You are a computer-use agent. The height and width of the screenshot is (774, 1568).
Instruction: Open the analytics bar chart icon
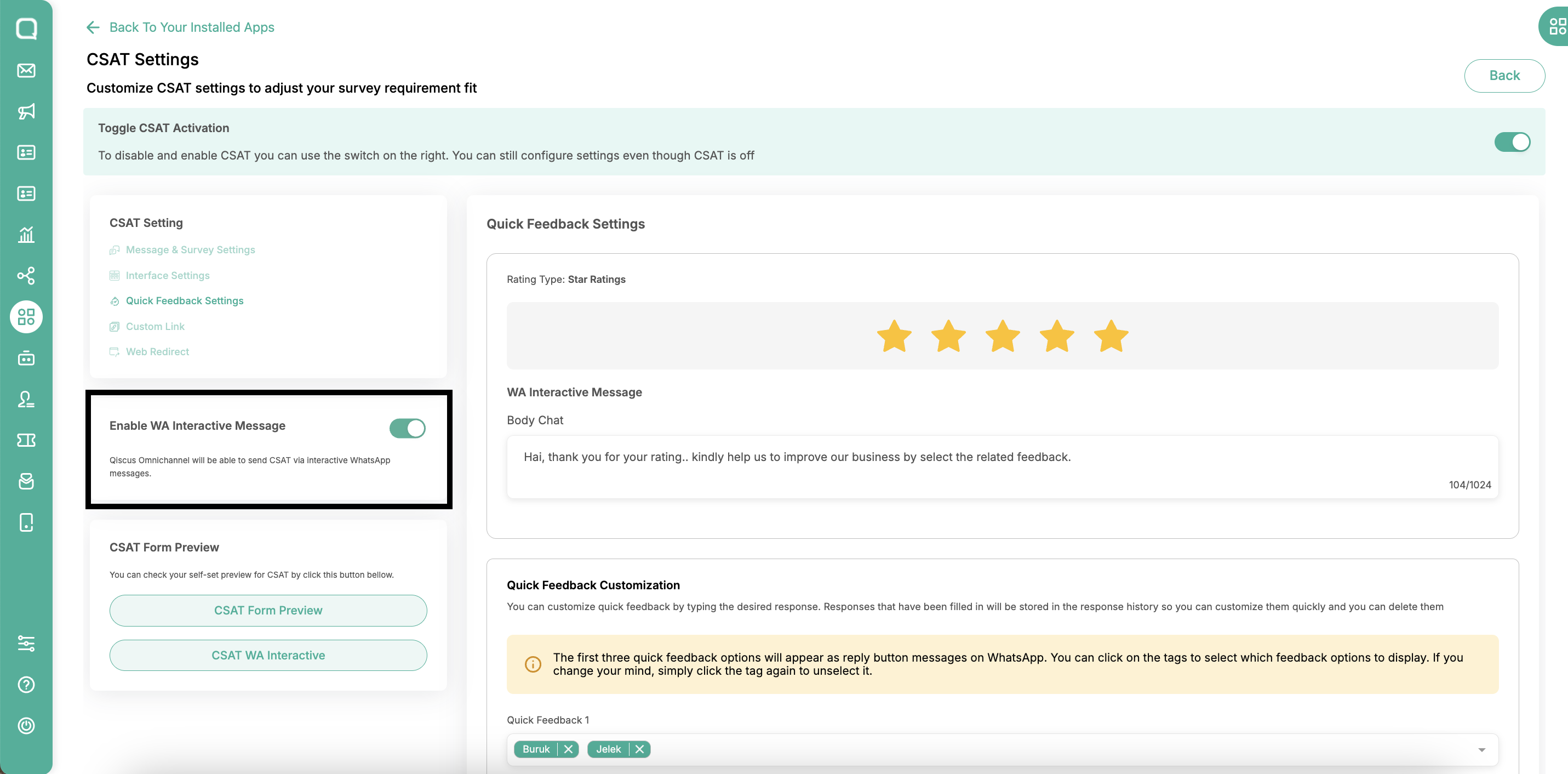click(26, 235)
